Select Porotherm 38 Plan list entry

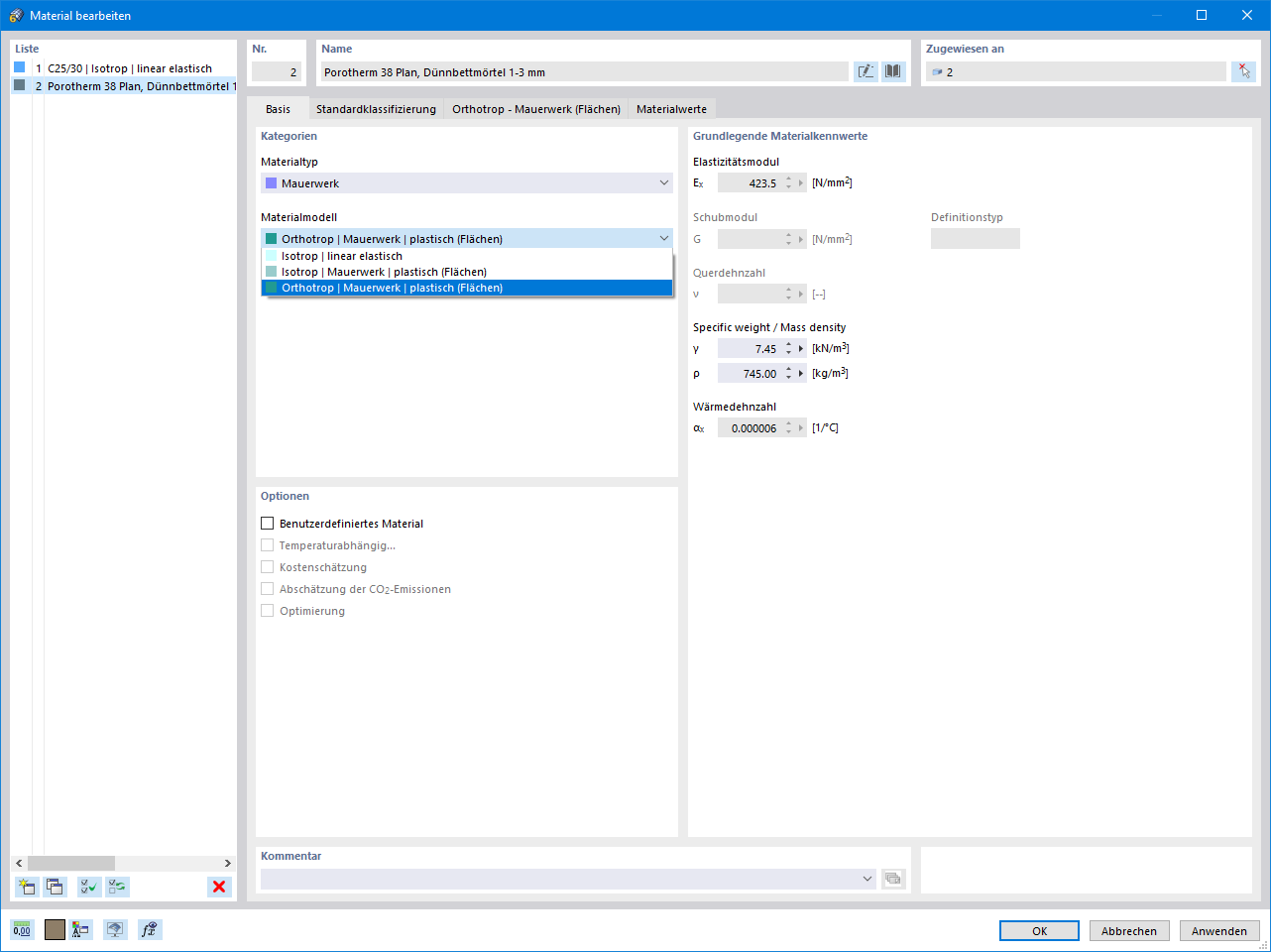141,86
